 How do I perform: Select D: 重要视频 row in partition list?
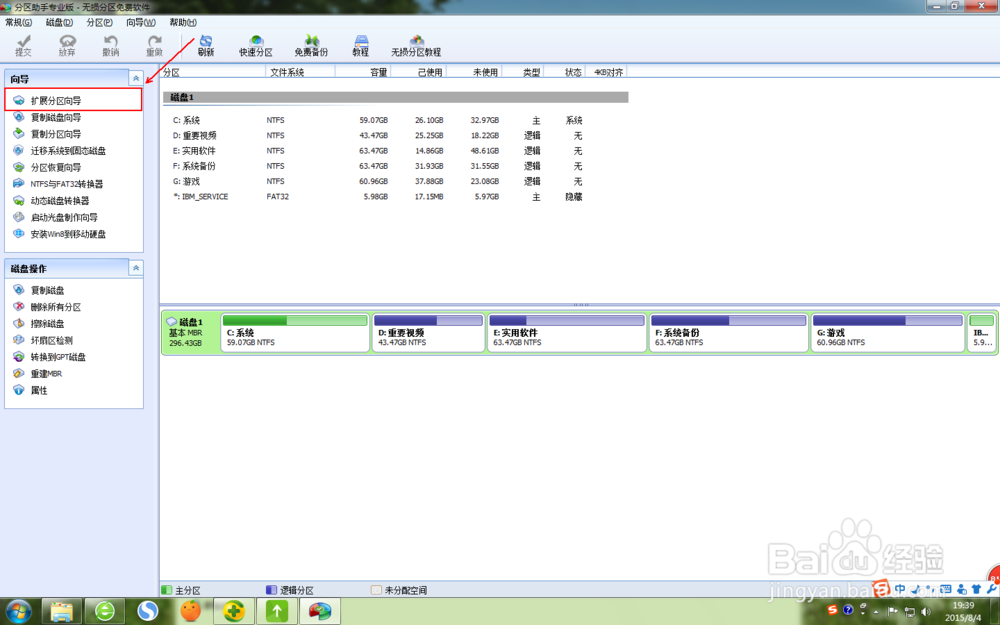pyautogui.click(x=394, y=135)
